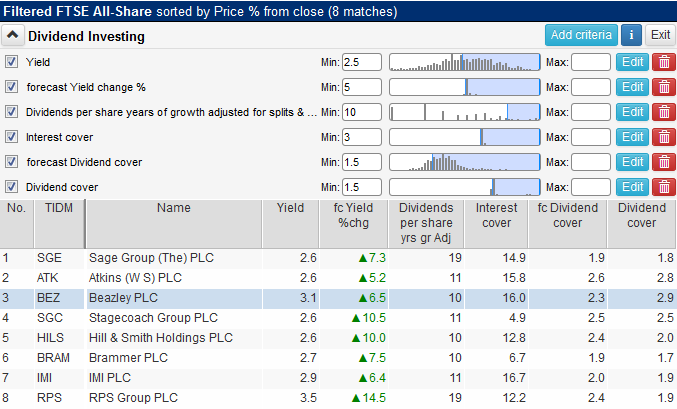Sort by fc Yield %chg column header

354,224
